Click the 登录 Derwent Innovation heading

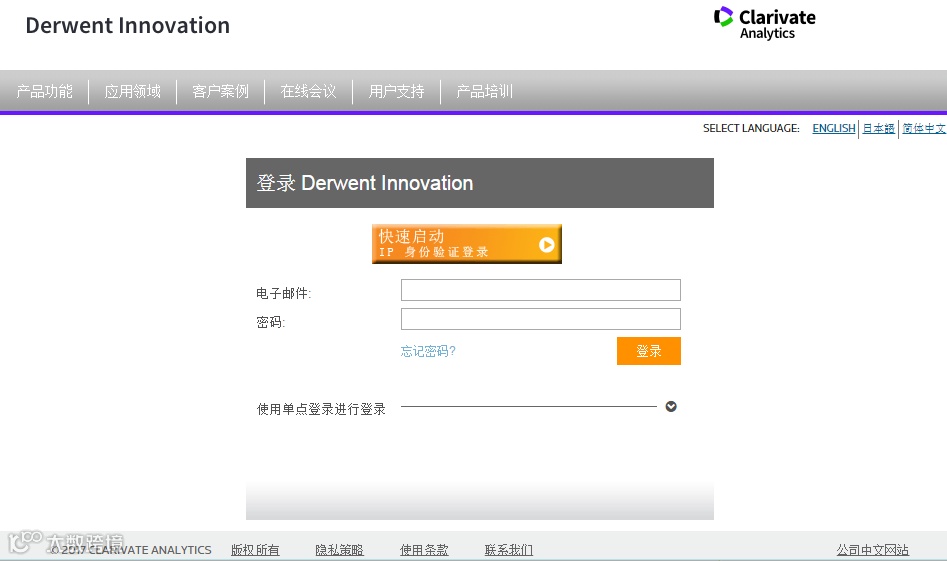coord(365,183)
